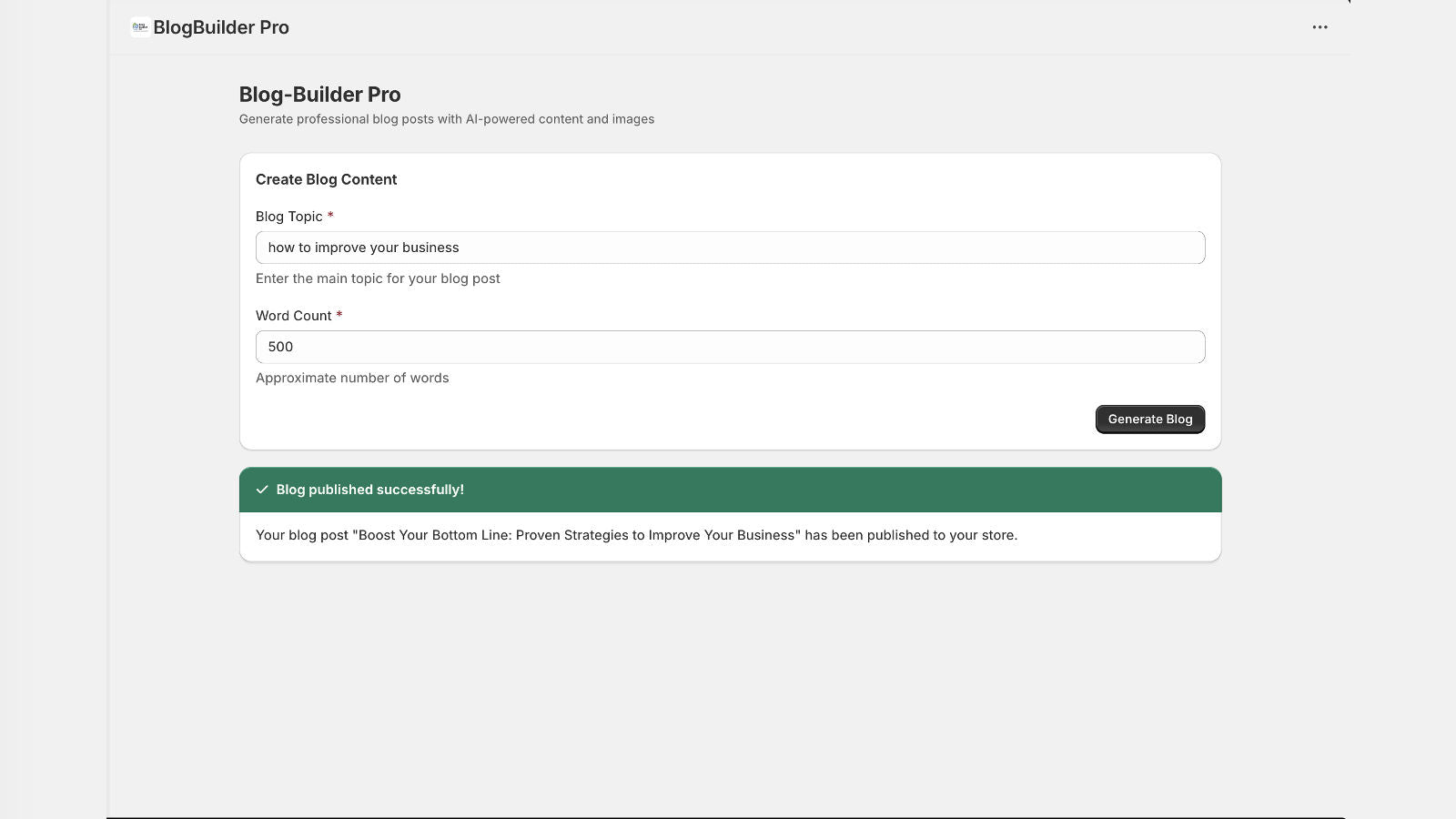Open the three-dot more options menu
The width and height of the screenshot is (1456, 819).
point(1319,27)
